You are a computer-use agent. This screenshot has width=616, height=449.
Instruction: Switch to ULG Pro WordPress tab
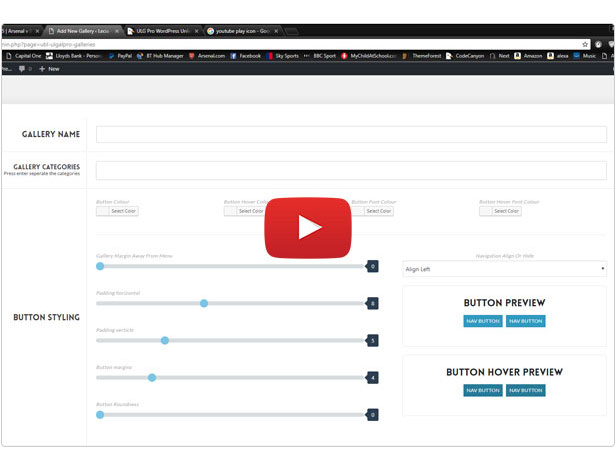coord(163,31)
